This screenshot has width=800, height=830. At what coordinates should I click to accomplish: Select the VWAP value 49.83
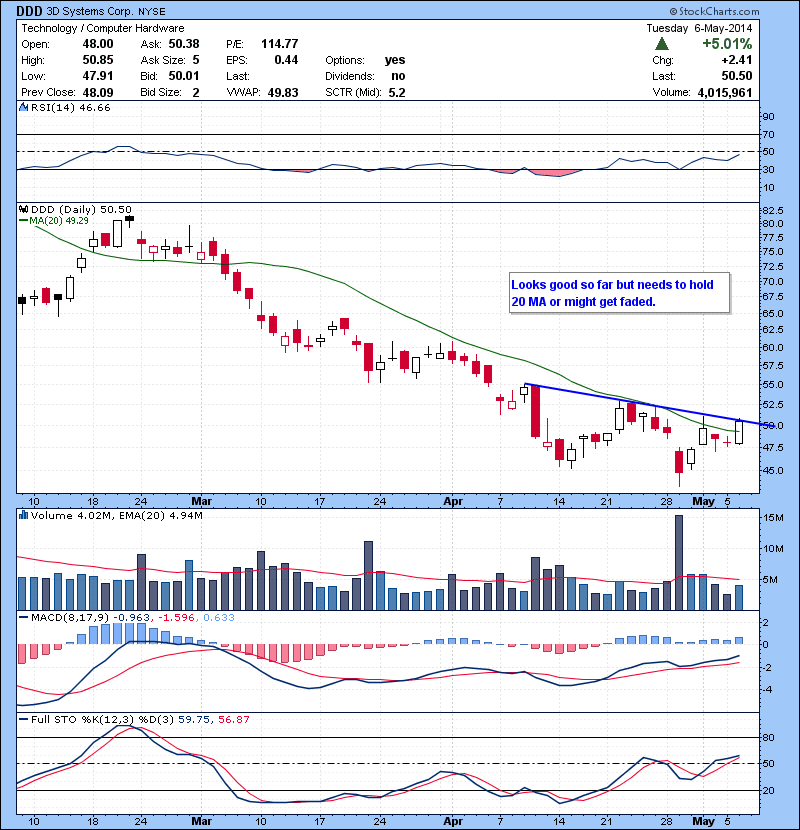coord(283,92)
